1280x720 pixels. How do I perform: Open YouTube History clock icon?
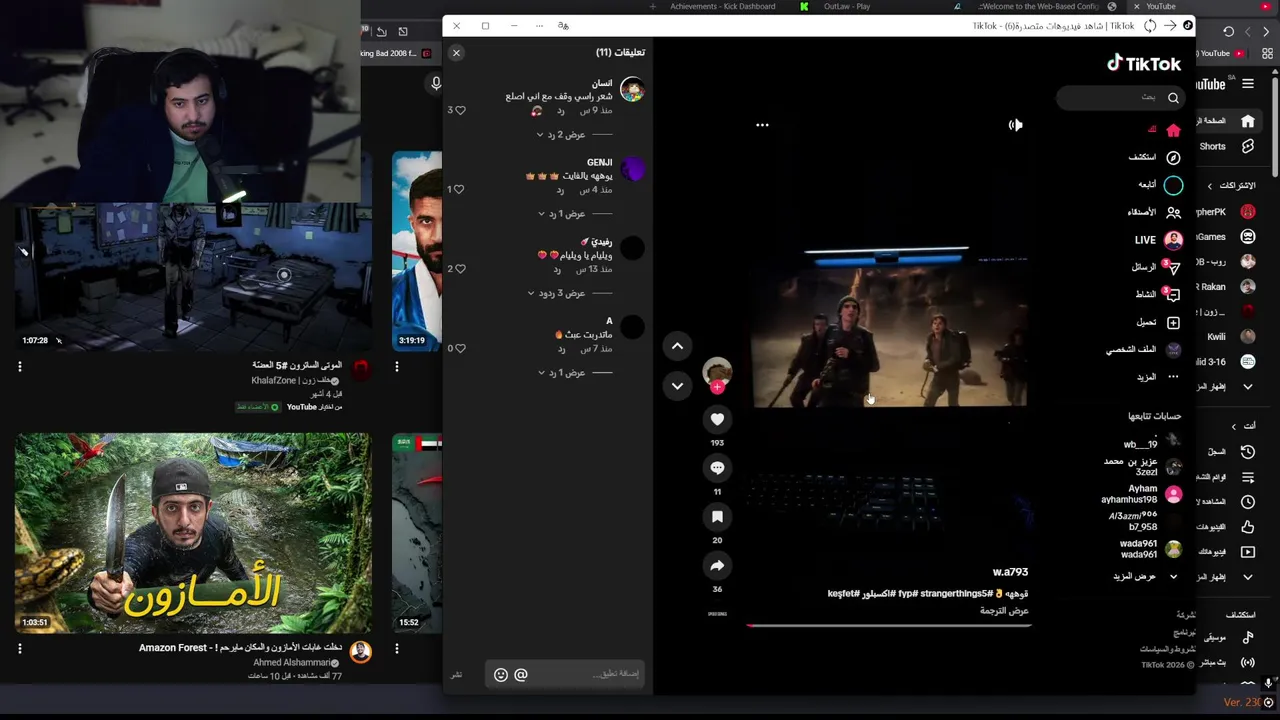(x=1248, y=452)
